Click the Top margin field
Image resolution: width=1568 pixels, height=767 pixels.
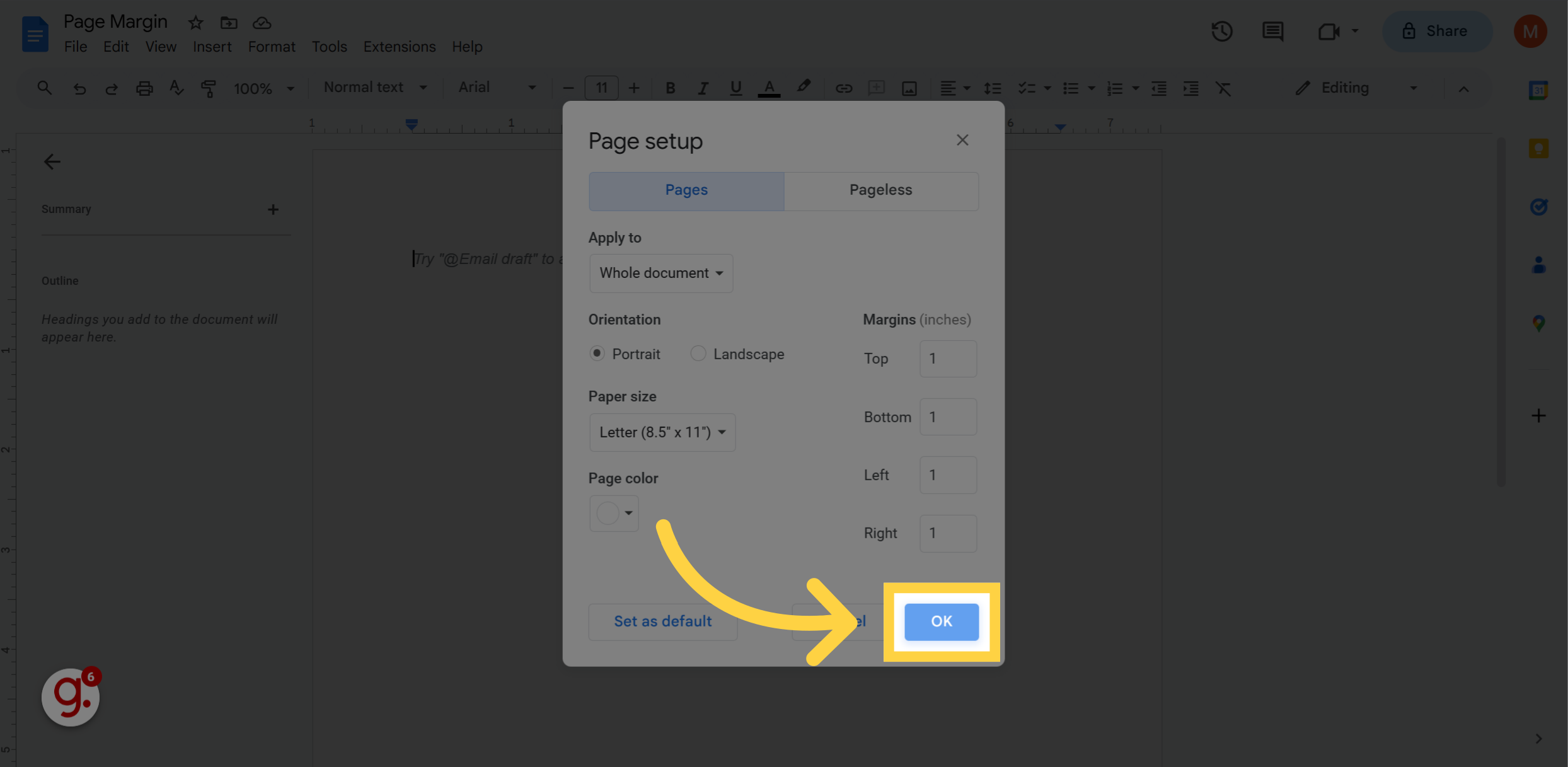pyautogui.click(x=948, y=359)
